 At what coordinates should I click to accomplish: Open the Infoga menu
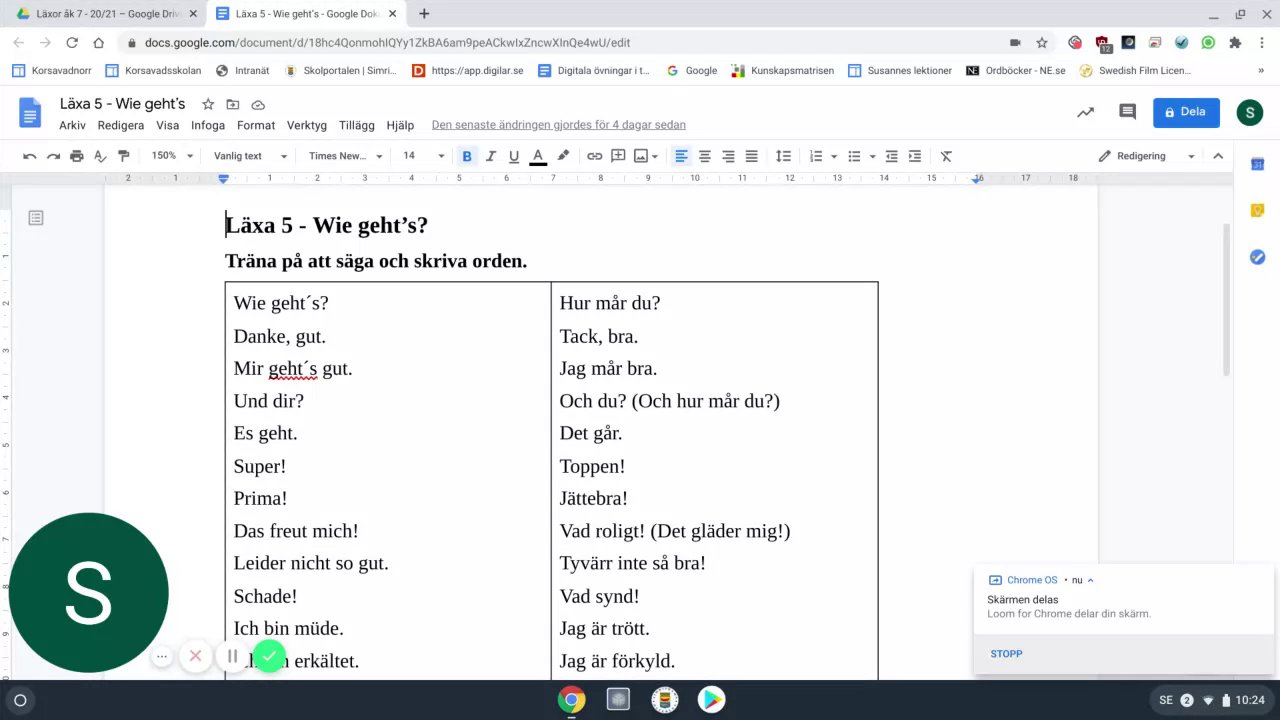208,125
